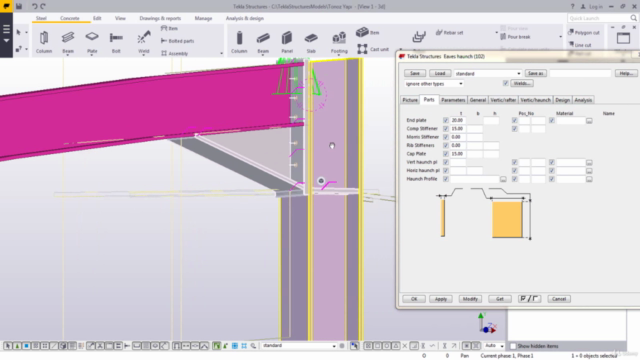Click the Save disk icon in title bar
The height and width of the screenshot is (360, 640).
pyautogui.click(x=19, y=6)
